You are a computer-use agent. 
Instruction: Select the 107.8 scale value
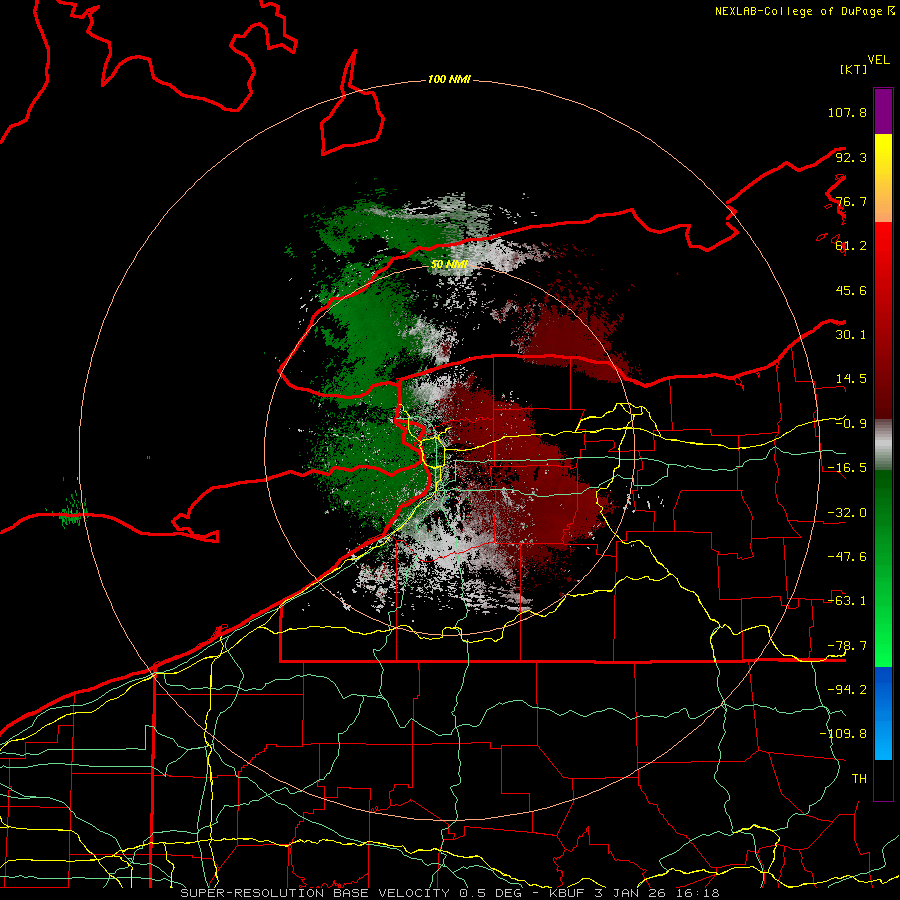(847, 112)
